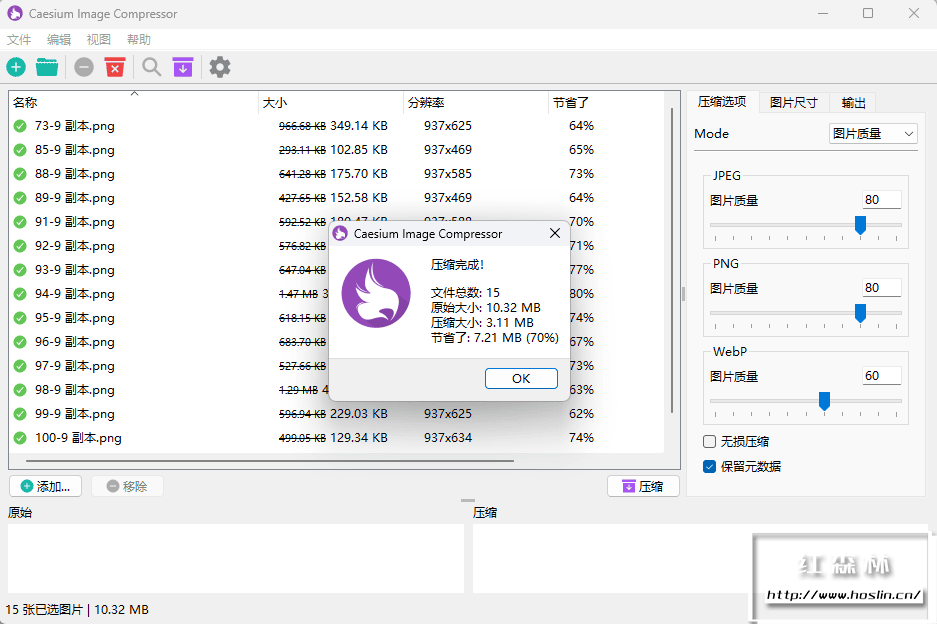Click the green check next to 89-9 副本.png

20,198
